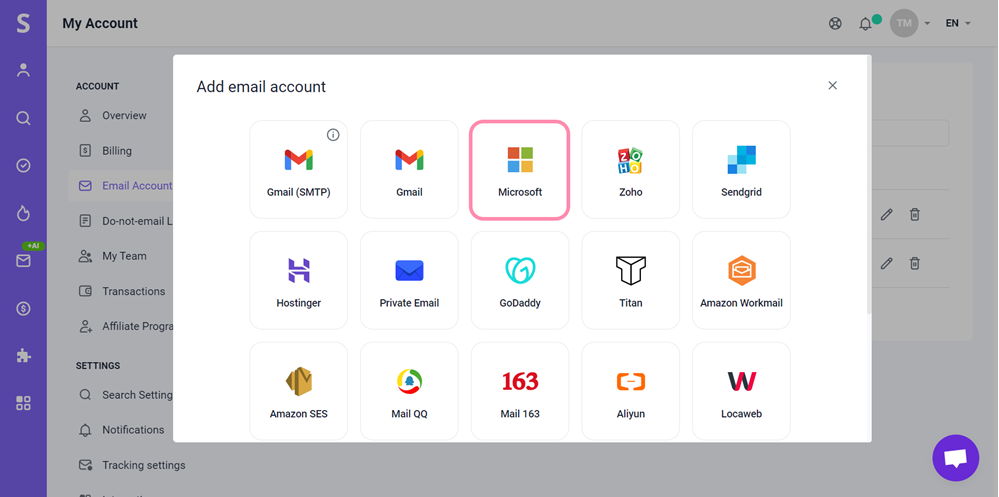Image resolution: width=999 pixels, height=497 pixels.
Task: Open the Email Accounts menu item
Action: click(120, 186)
